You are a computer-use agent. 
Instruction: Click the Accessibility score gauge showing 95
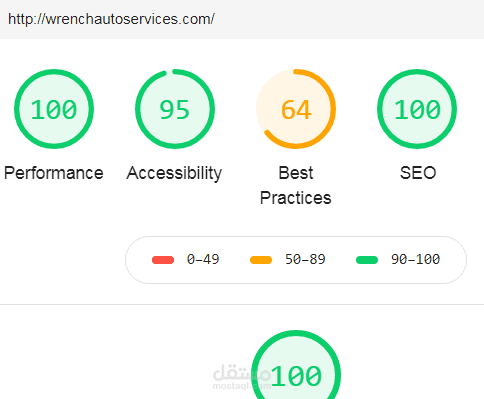coord(175,109)
